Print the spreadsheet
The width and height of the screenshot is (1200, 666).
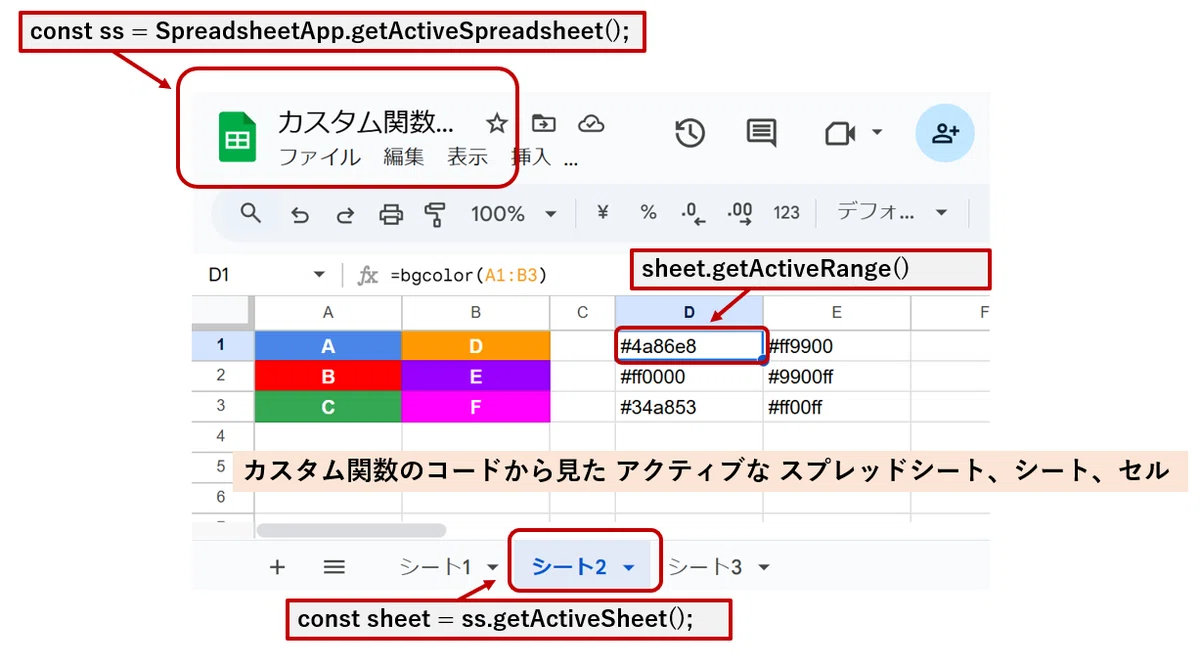391,214
